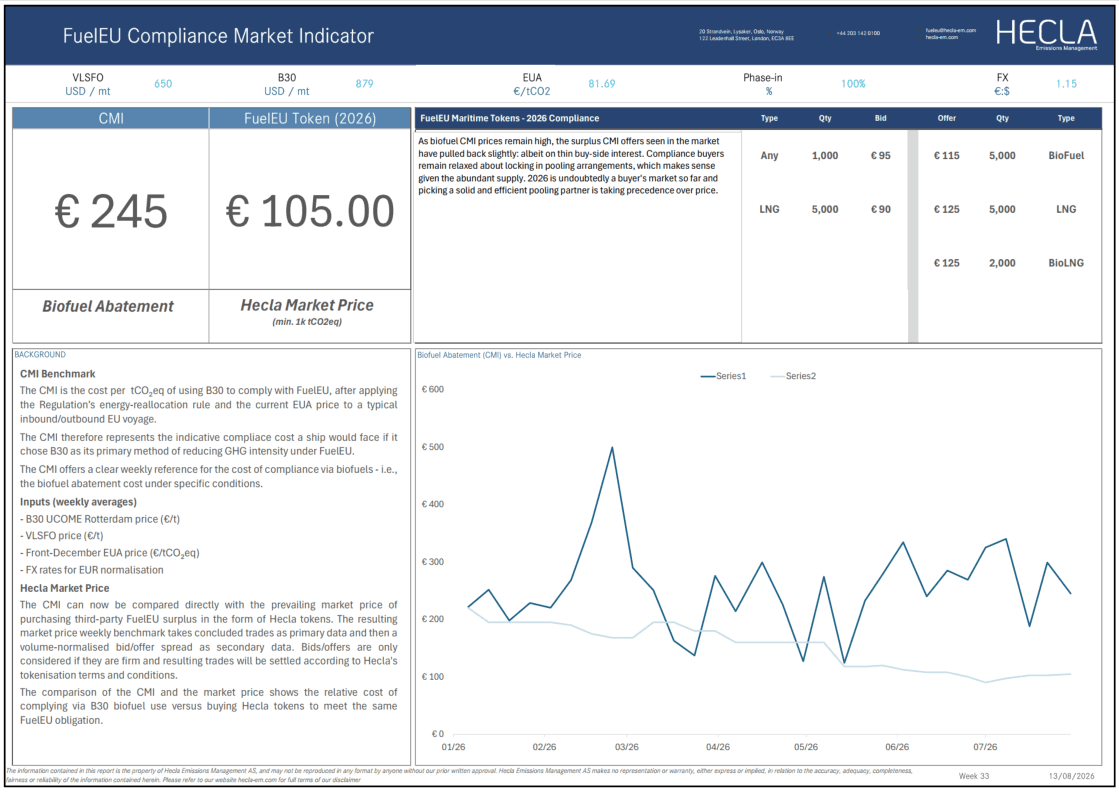Click the date 13/08/2026 in the footer
This screenshot has height=792, width=1119.
pyautogui.click(x=1071, y=776)
